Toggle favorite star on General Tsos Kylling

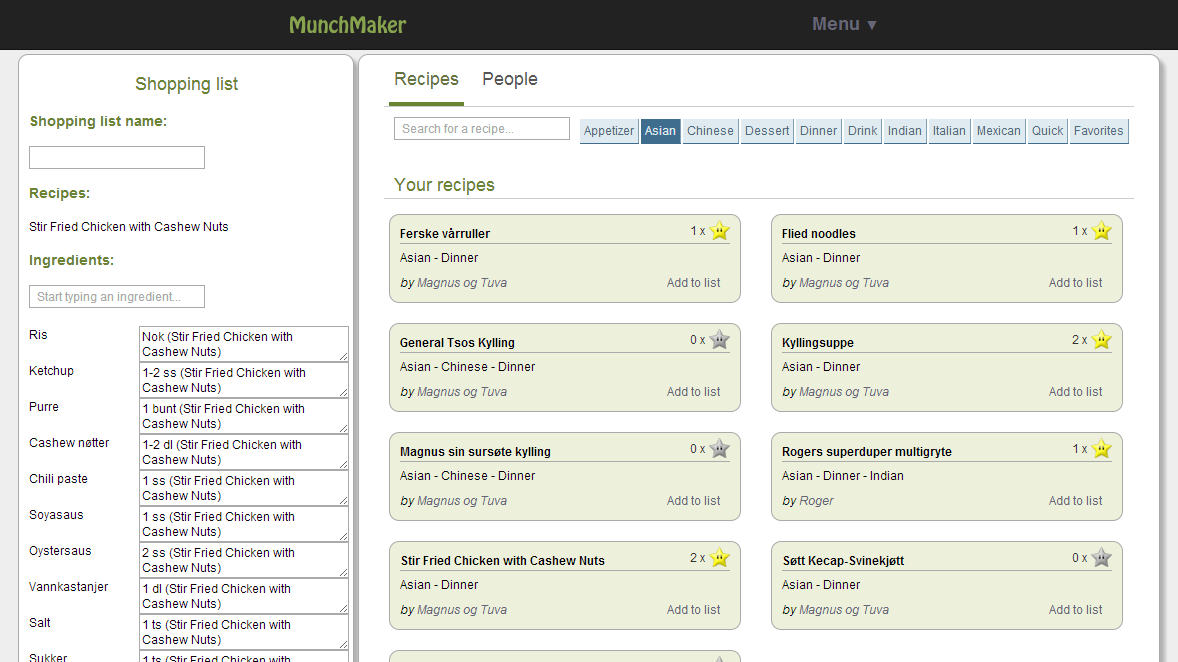719,340
